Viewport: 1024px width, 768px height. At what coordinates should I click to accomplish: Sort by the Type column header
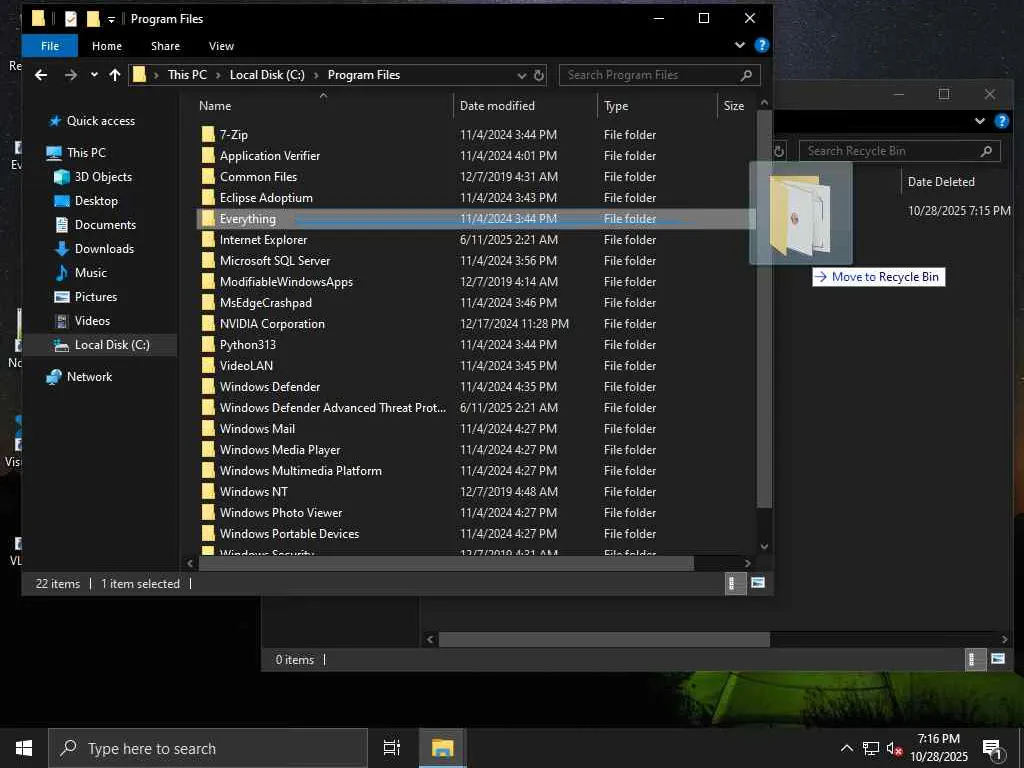[657, 106]
